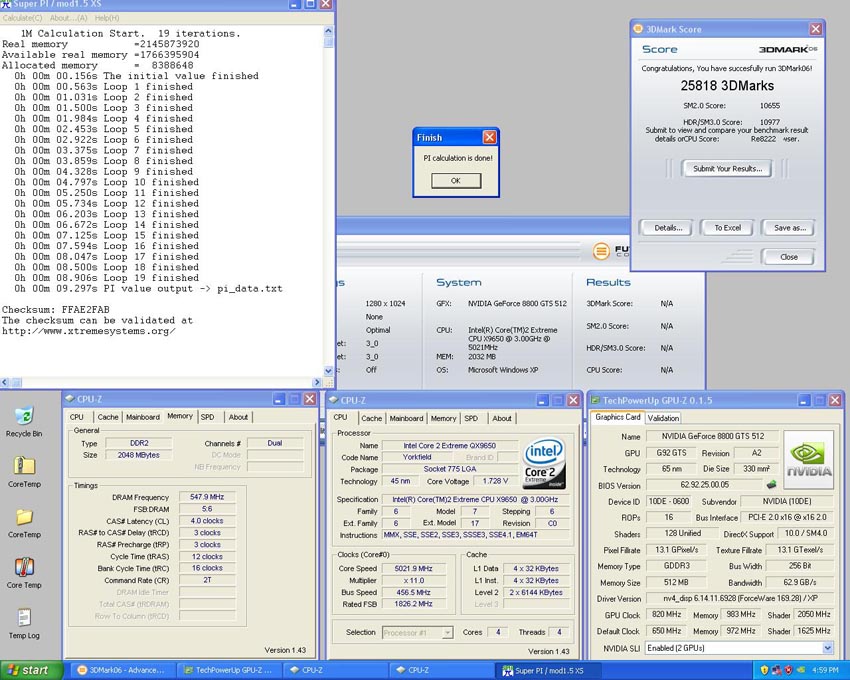Launch the Core Temp thermometer application icon
Screen dimensions: 850x680
pyautogui.click(x=24, y=567)
